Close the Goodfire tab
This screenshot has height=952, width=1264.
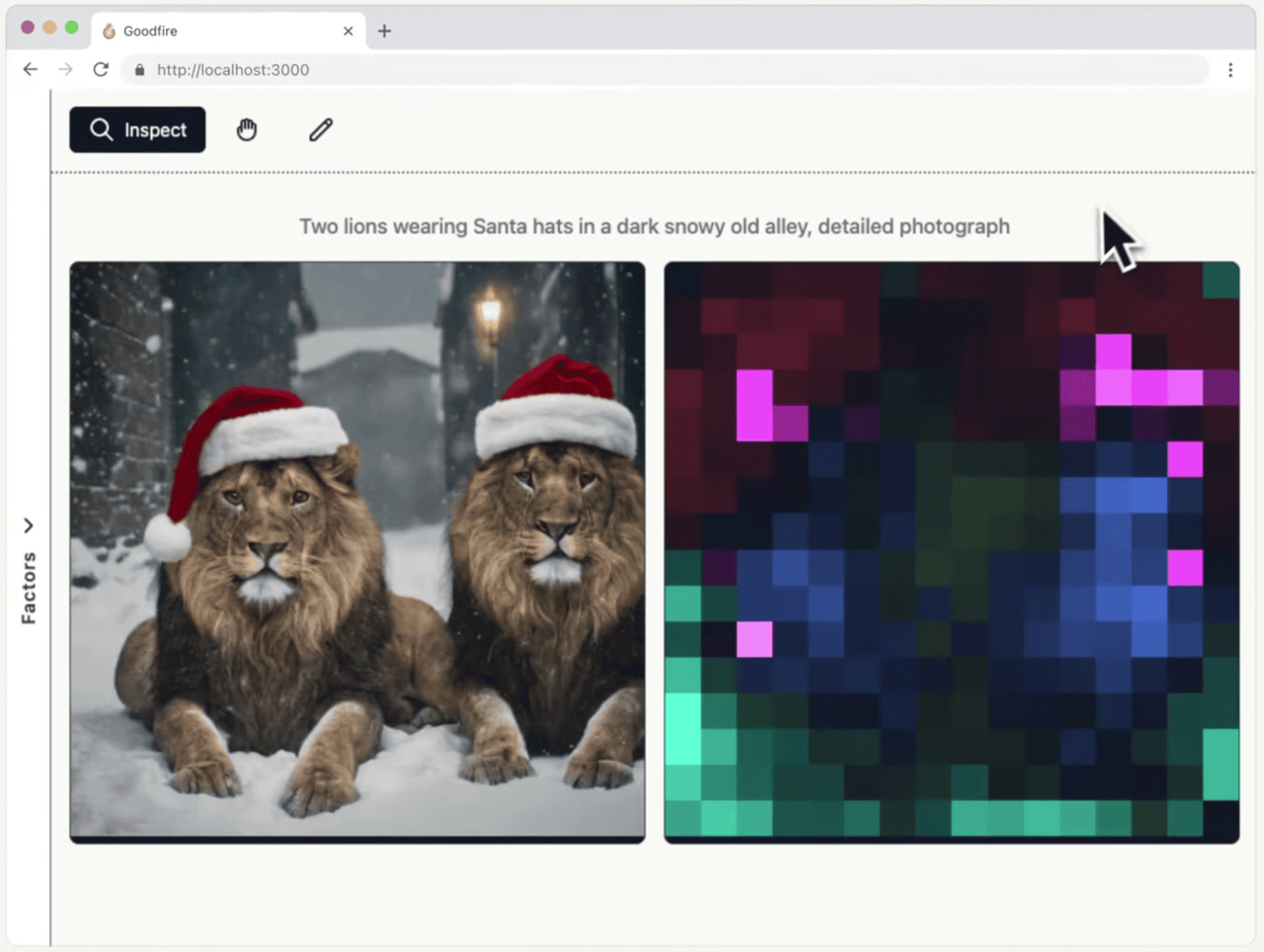348,31
